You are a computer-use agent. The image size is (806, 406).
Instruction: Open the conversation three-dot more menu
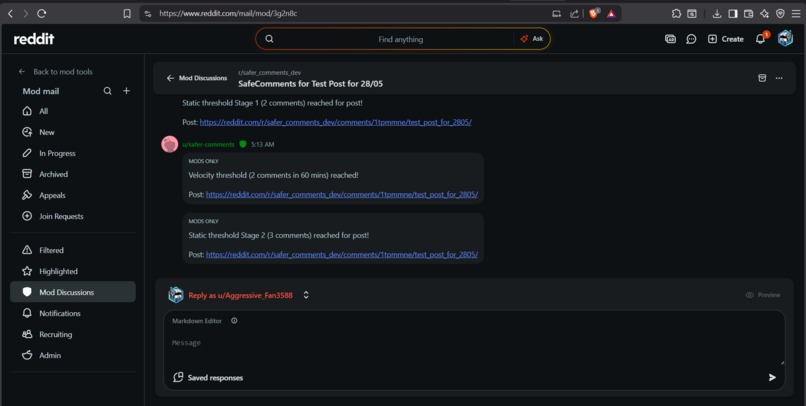[x=779, y=78]
